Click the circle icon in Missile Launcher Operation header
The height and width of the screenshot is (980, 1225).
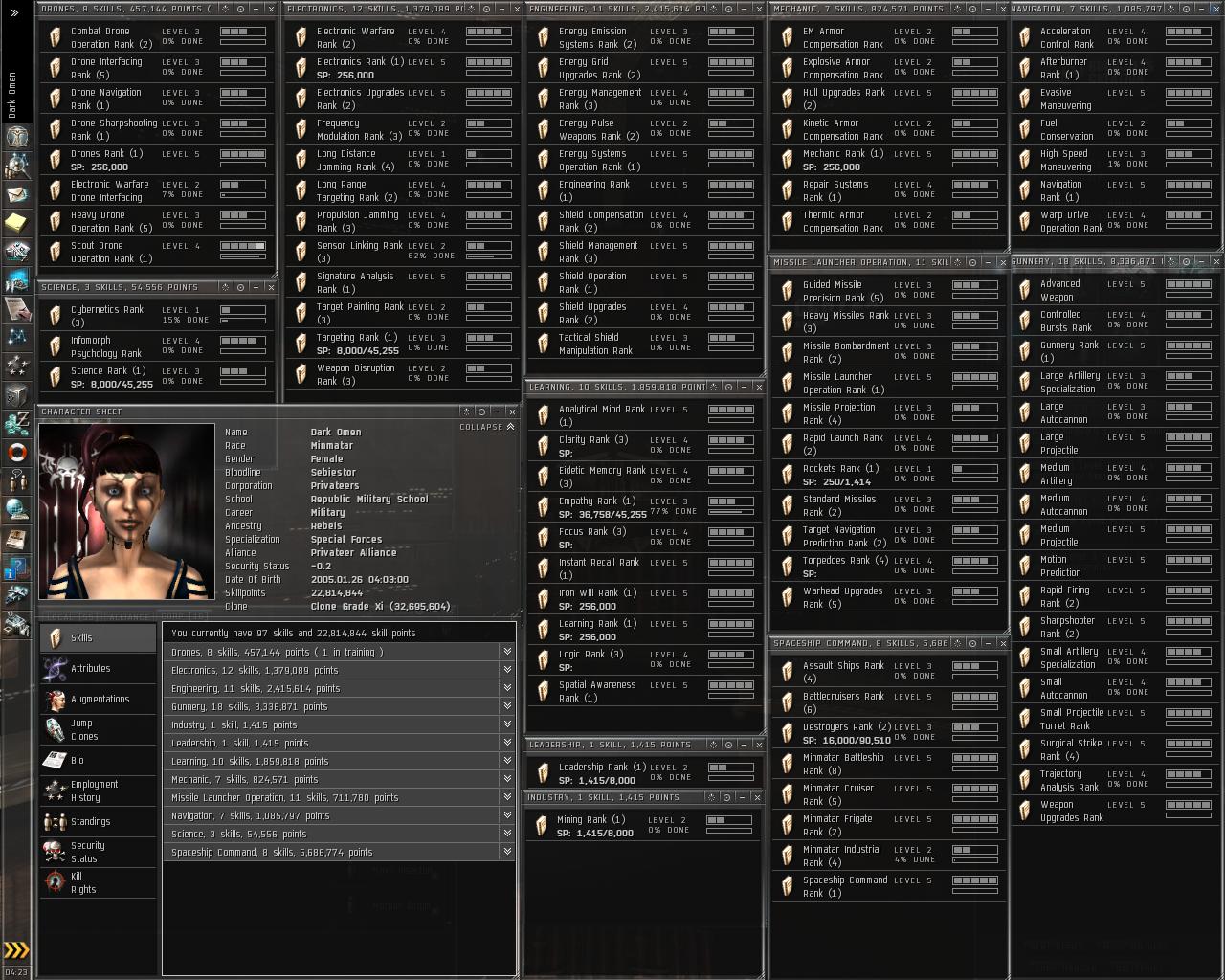[x=972, y=262]
